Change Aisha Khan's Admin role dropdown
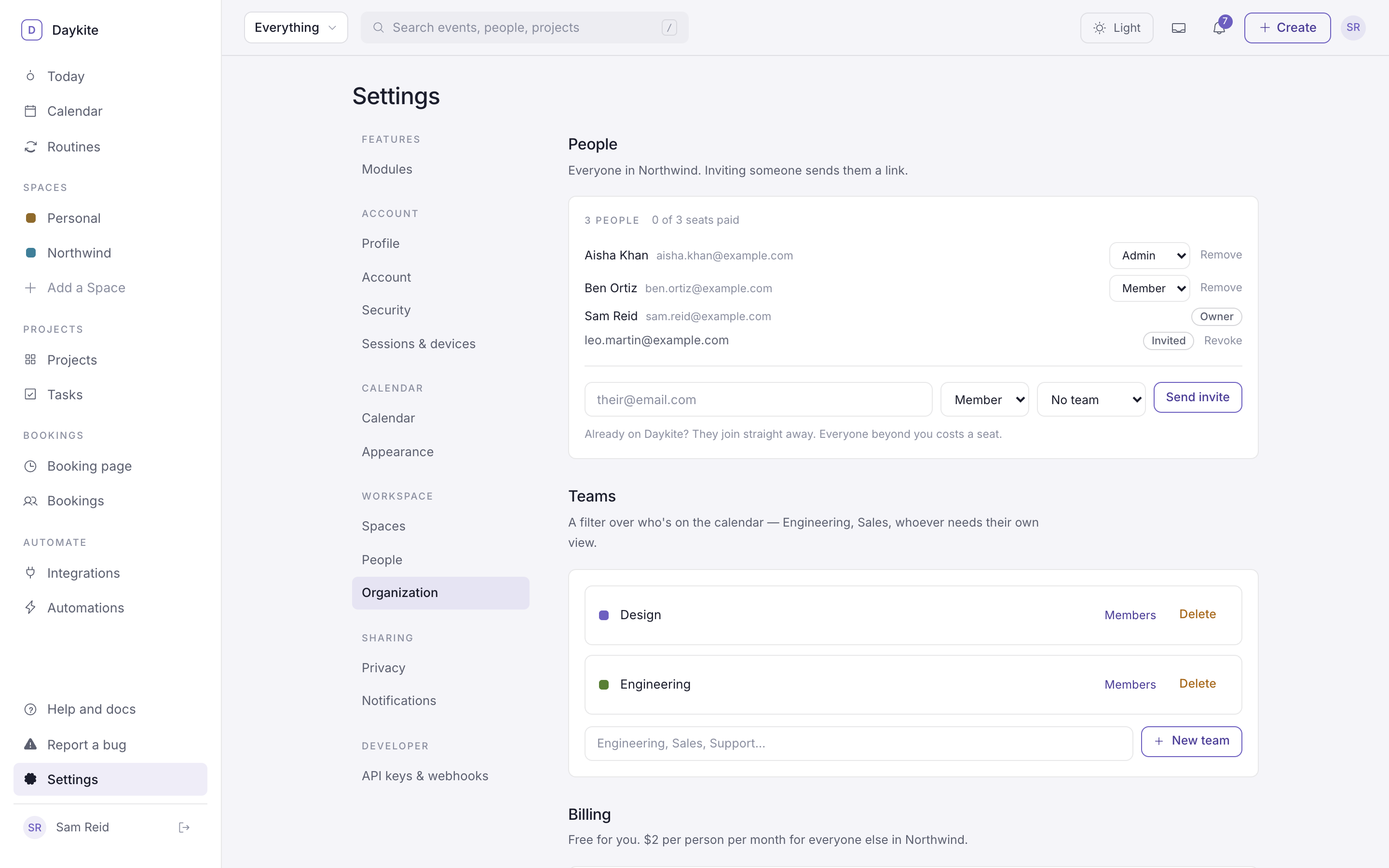Image resolution: width=1389 pixels, height=868 pixels. click(x=1149, y=256)
